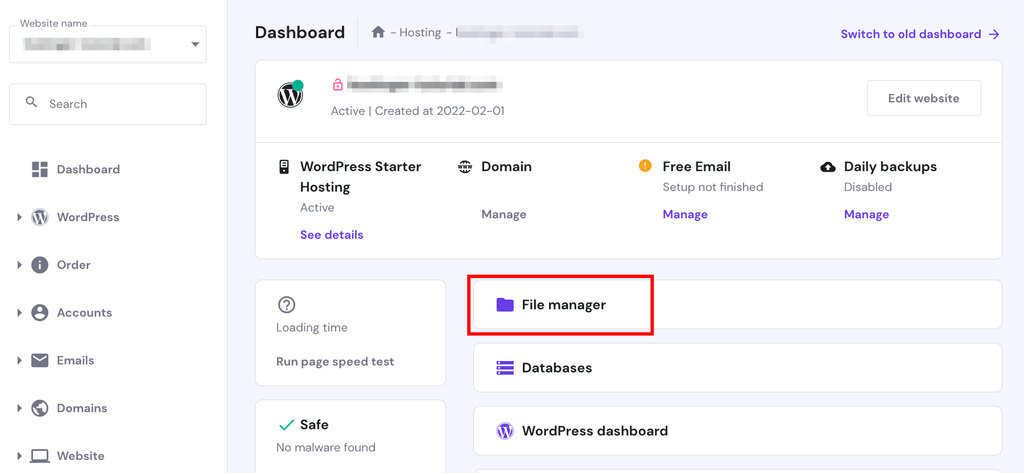
Task: Expand the Emails sidebar section arrow
Action: point(20,360)
